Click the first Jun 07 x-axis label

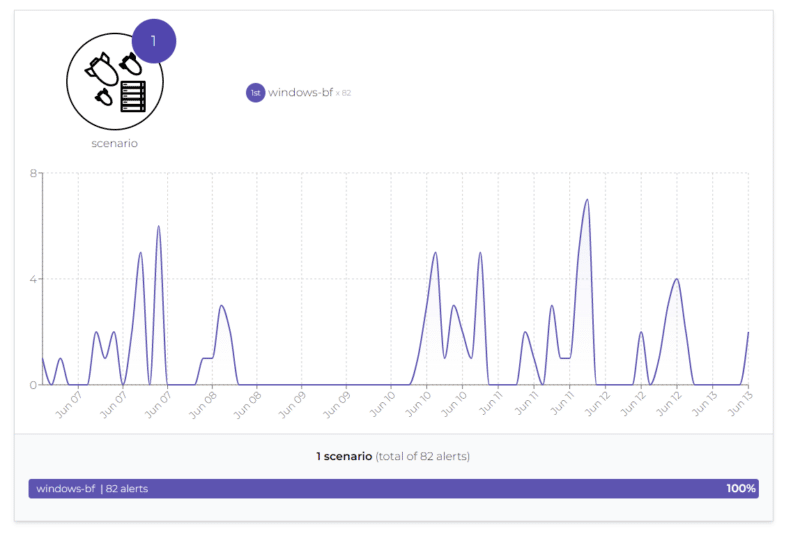66,404
